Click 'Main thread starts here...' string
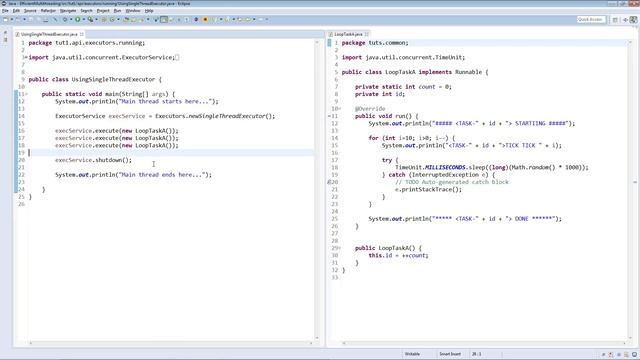The image size is (640, 360). pyautogui.click(x=165, y=101)
